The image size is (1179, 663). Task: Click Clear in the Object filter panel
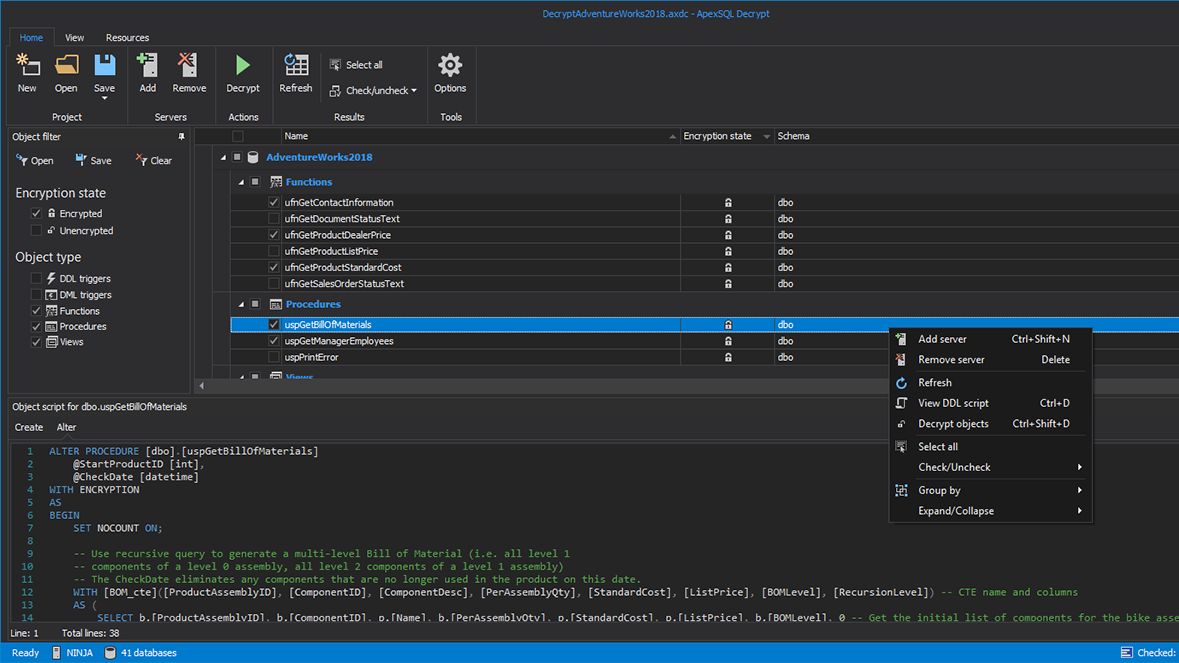(153, 161)
